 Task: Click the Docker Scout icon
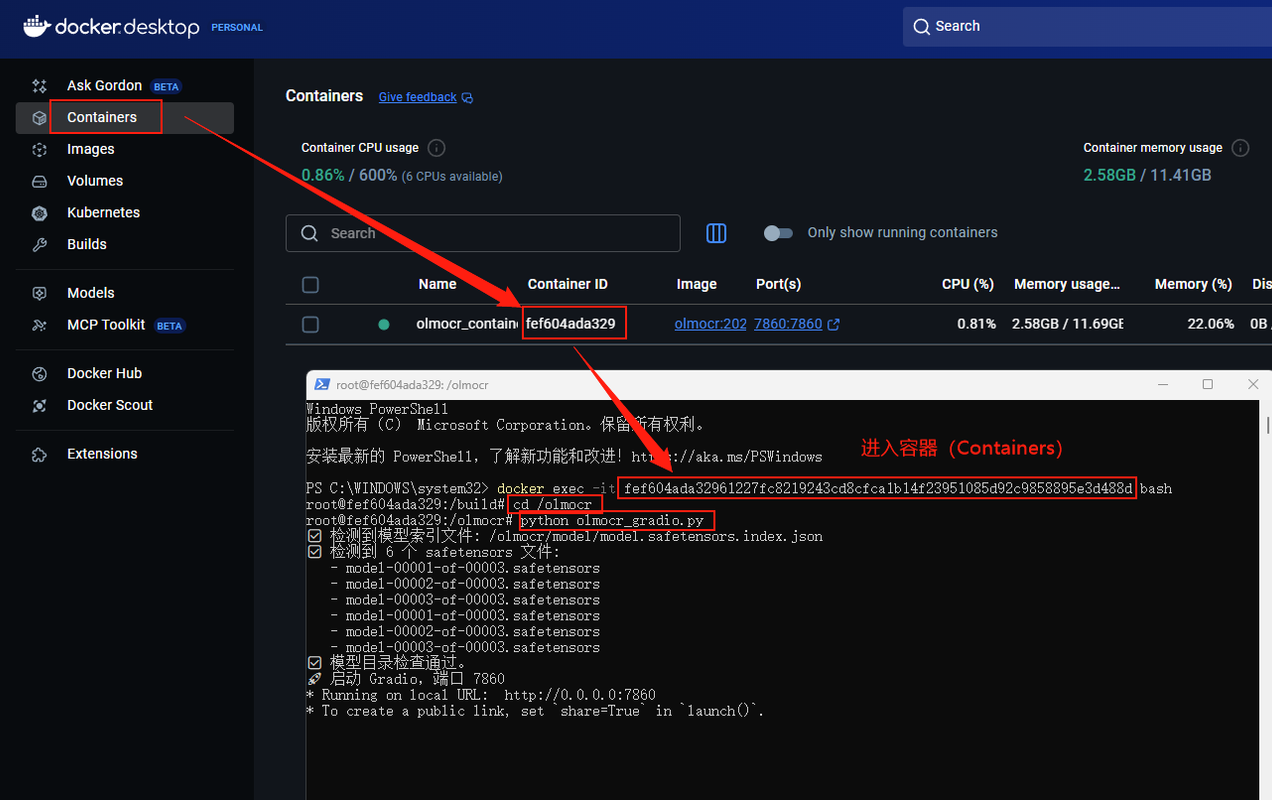(x=40, y=406)
